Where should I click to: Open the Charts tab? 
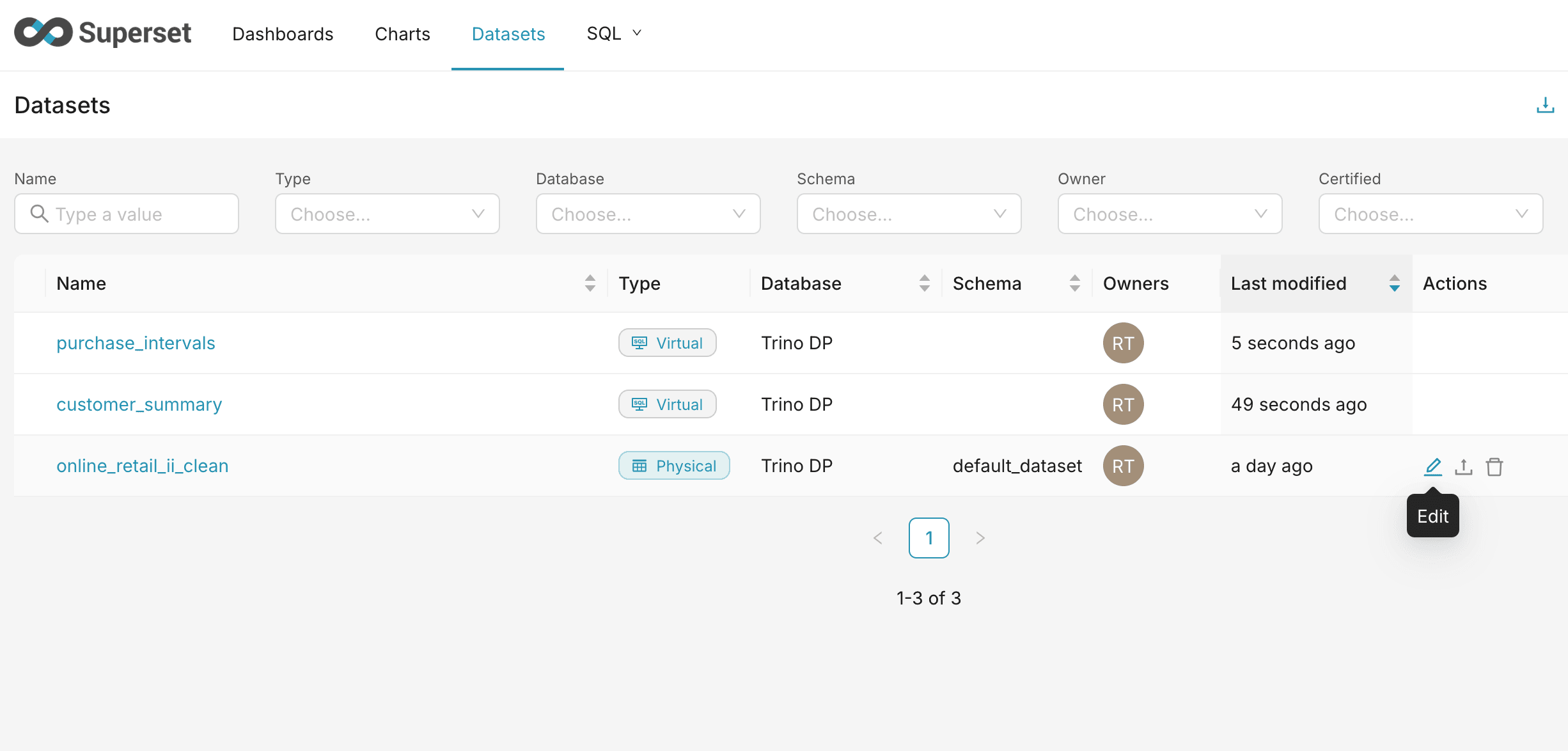coord(402,34)
